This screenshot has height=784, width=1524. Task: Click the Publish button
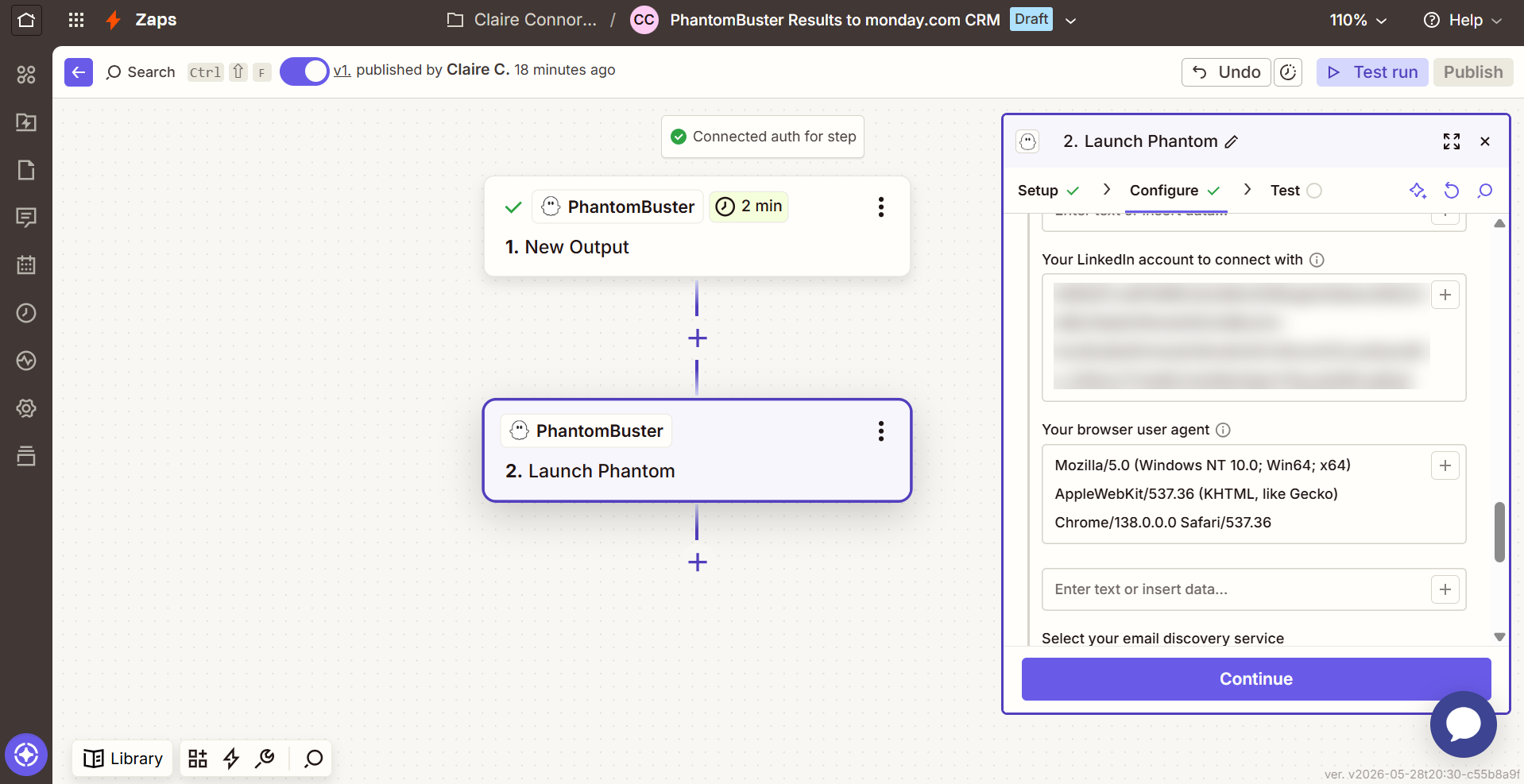[1473, 72]
